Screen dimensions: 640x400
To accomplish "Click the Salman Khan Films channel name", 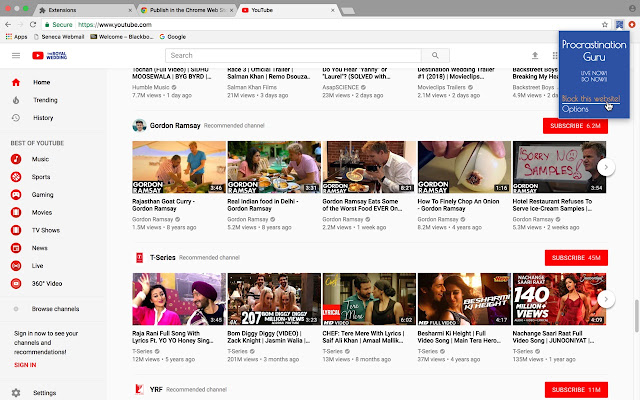I will click(252, 87).
